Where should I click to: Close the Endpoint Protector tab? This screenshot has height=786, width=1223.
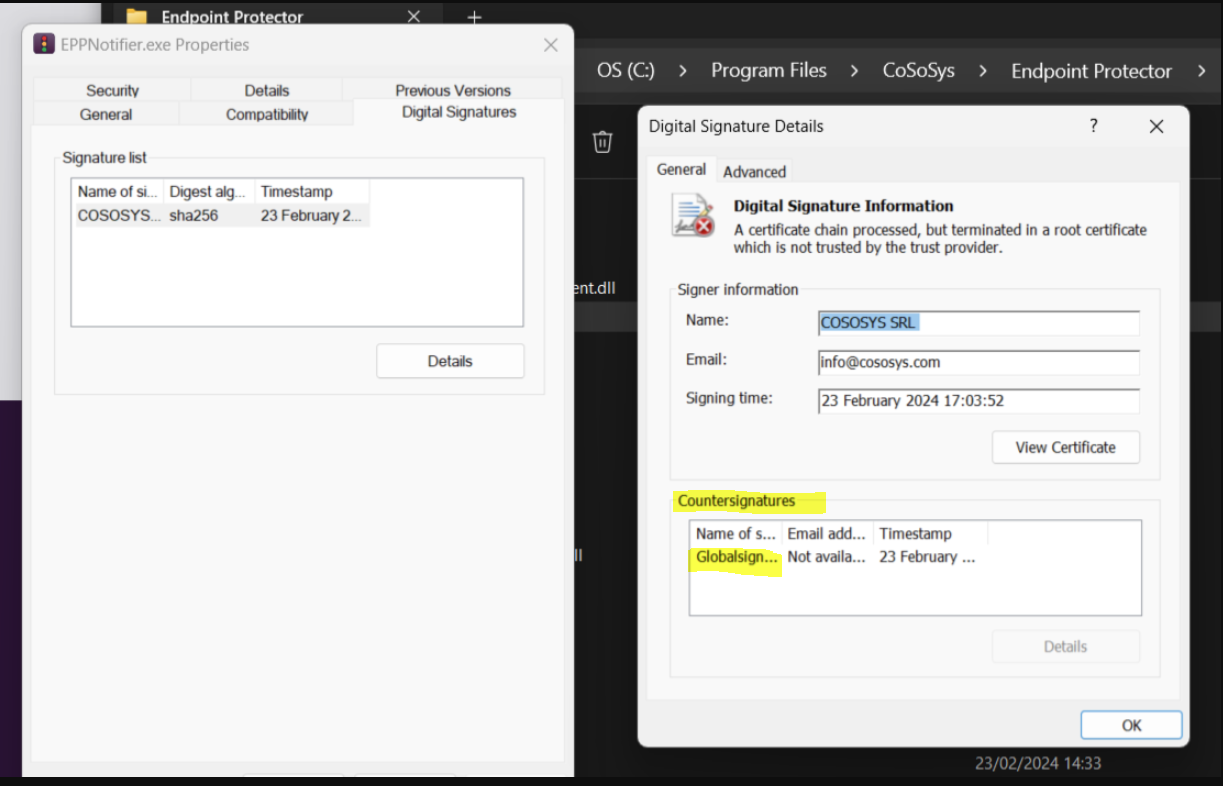[413, 16]
